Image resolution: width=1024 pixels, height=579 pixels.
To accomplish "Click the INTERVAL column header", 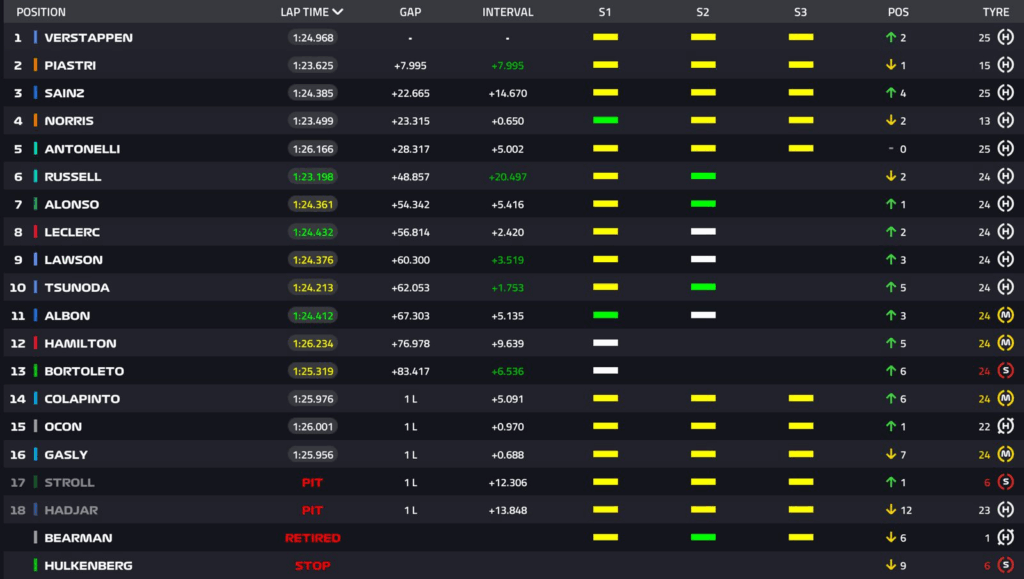I will [x=507, y=12].
